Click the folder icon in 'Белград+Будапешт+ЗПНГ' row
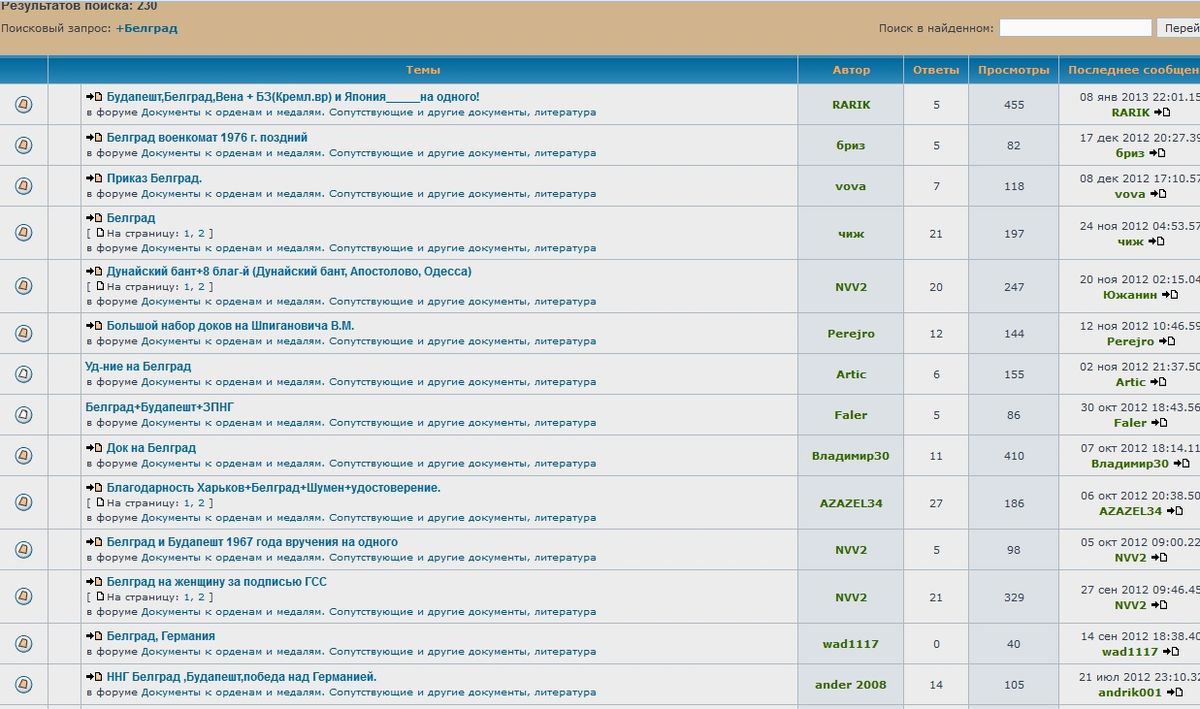Screen dimensions: 1200x709 coord(24,415)
